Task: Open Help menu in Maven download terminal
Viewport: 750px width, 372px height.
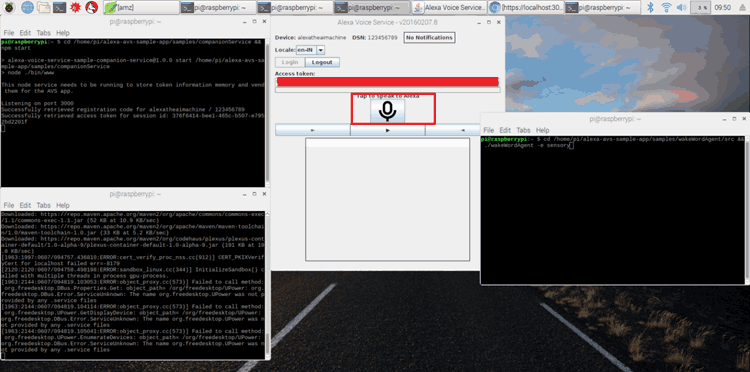Action: [x=63, y=205]
